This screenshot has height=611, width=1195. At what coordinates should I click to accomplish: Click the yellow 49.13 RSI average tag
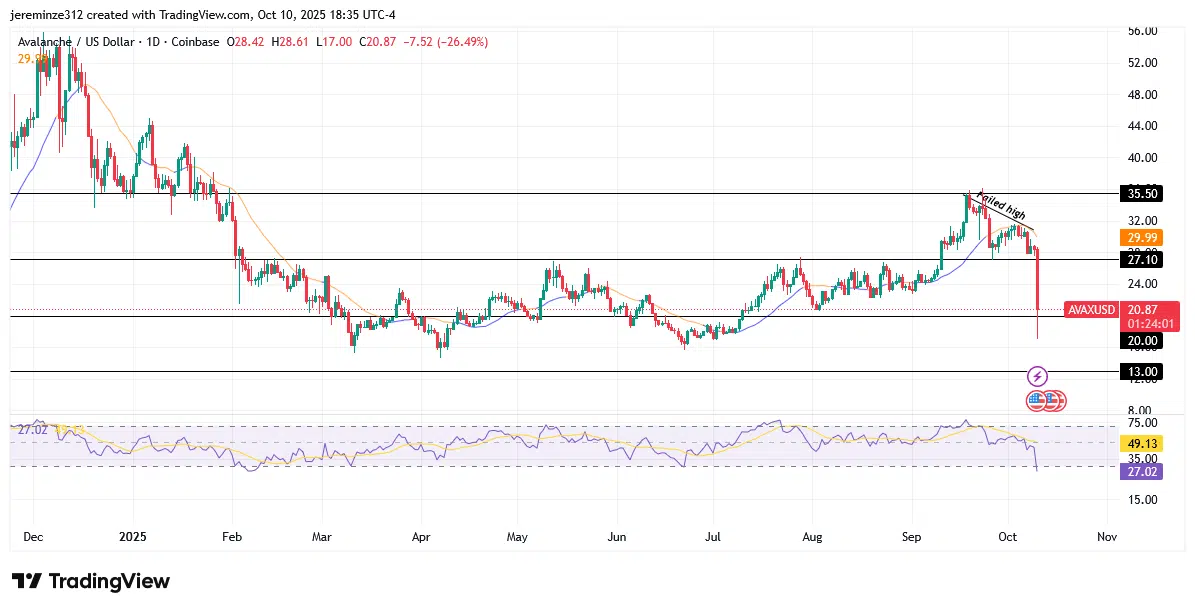coord(1142,444)
